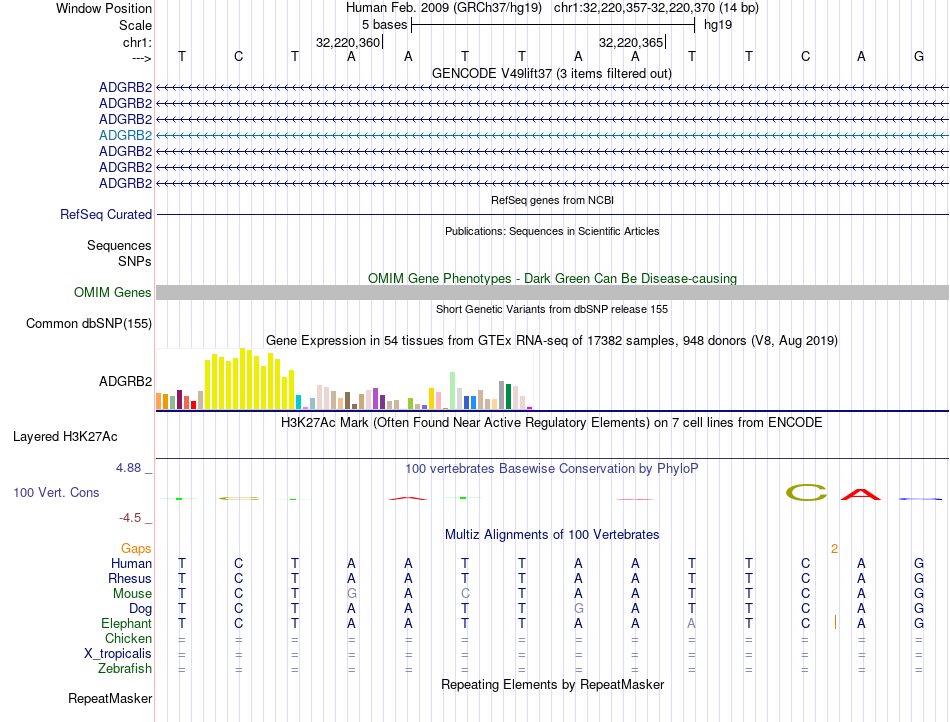The width and height of the screenshot is (950, 722).
Task: Click the large red A conservation logo
Action: [x=861, y=494]
